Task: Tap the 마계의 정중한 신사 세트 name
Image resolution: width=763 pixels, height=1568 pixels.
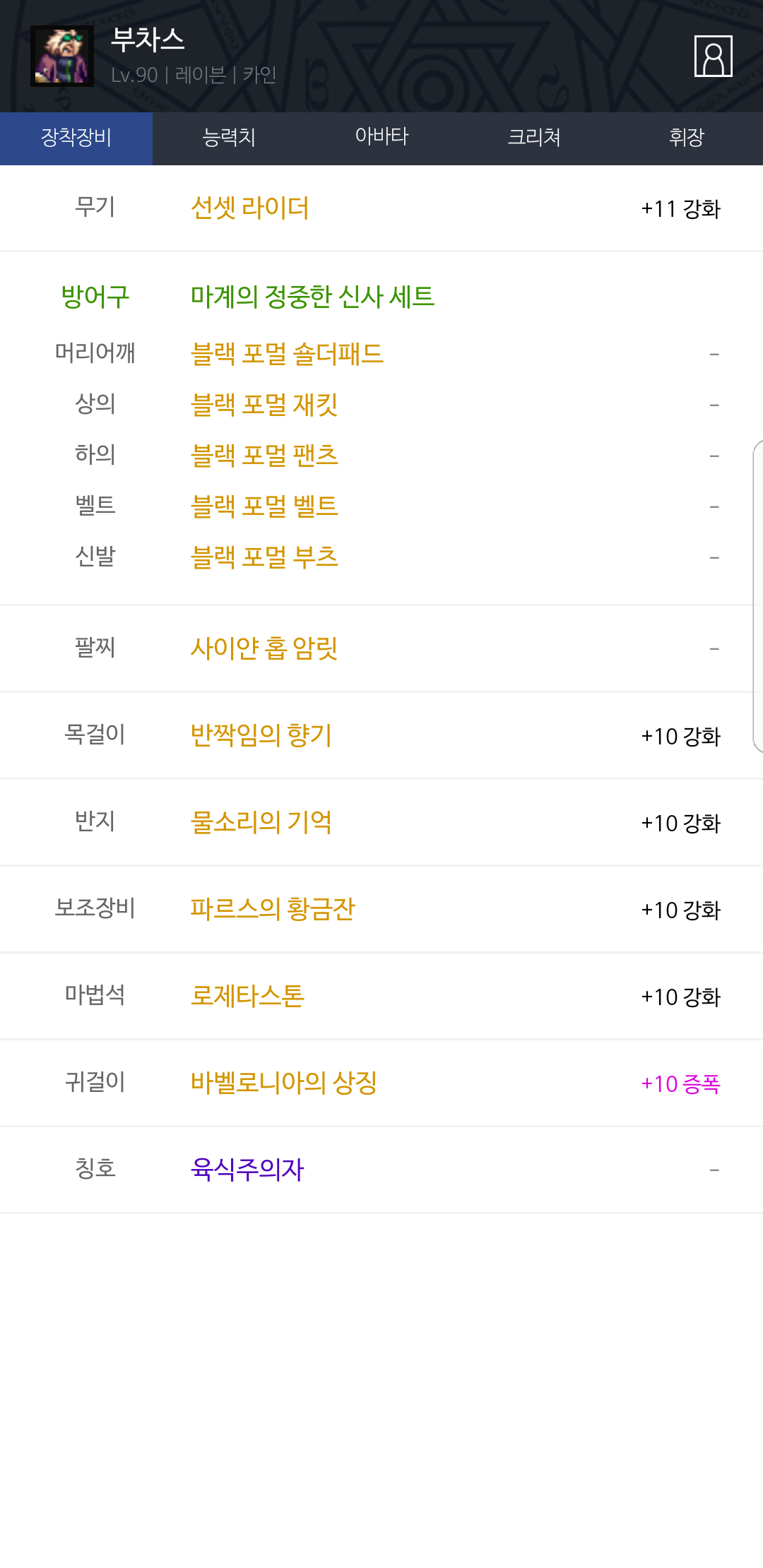Action: [x=312, y=297]
